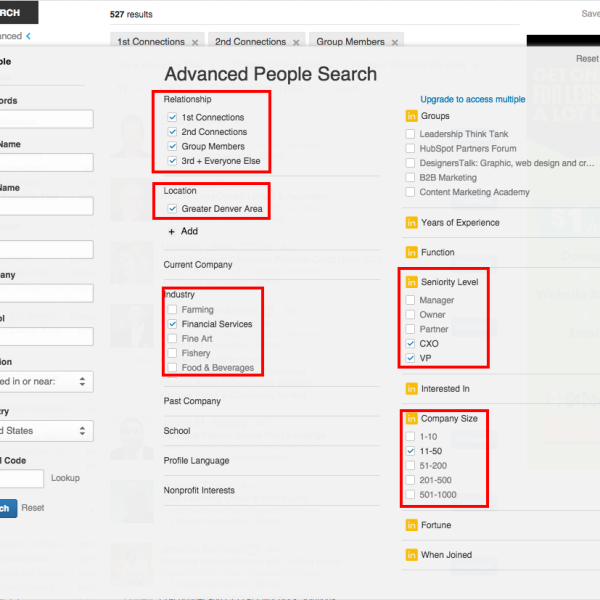Expand the Current Company section
The height and width of the screenshot is (600, 600).
[x=198, y=265]
